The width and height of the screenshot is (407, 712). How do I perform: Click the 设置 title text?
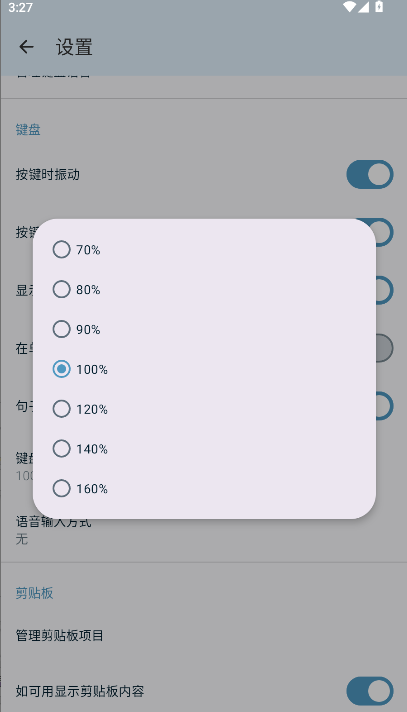coord(74,47)
